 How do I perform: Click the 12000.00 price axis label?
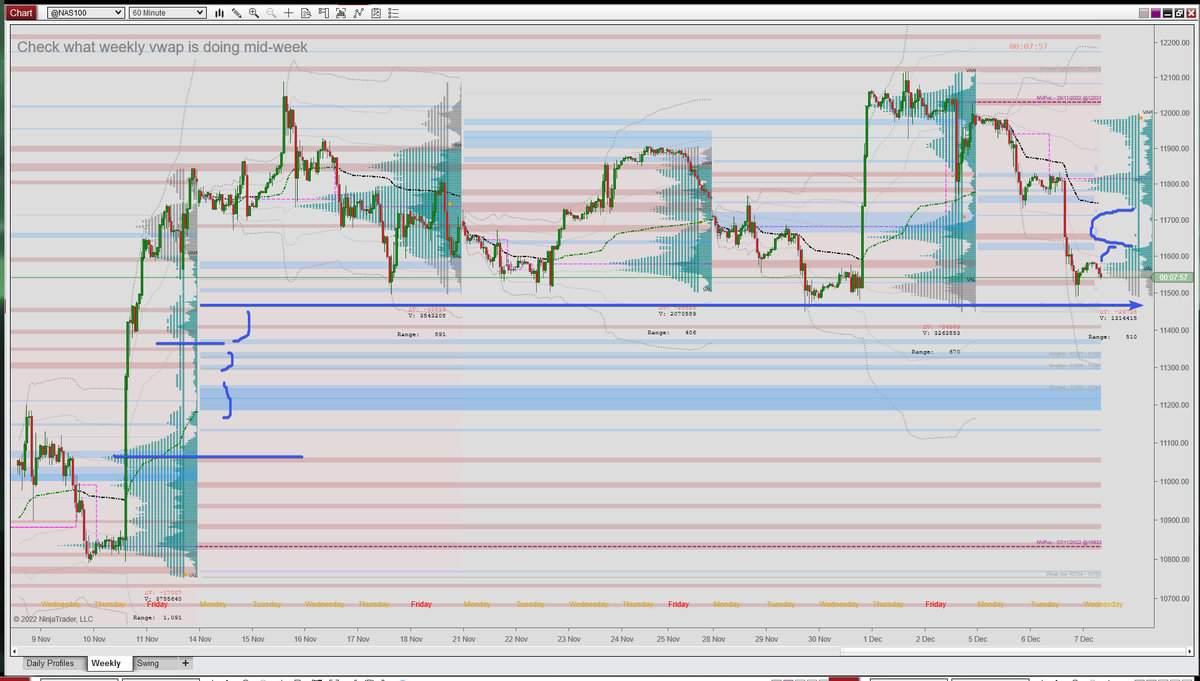tap(1177, 113)
